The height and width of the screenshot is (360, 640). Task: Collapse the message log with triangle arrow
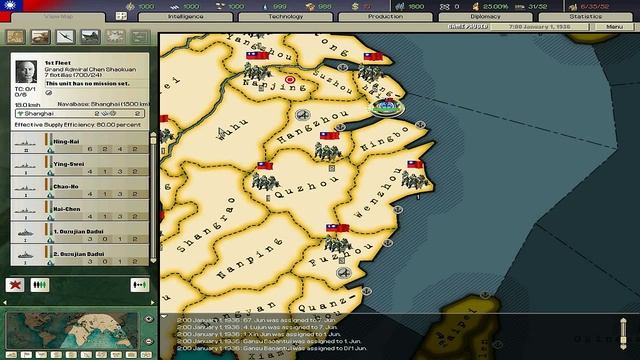(x=164, y=316)
